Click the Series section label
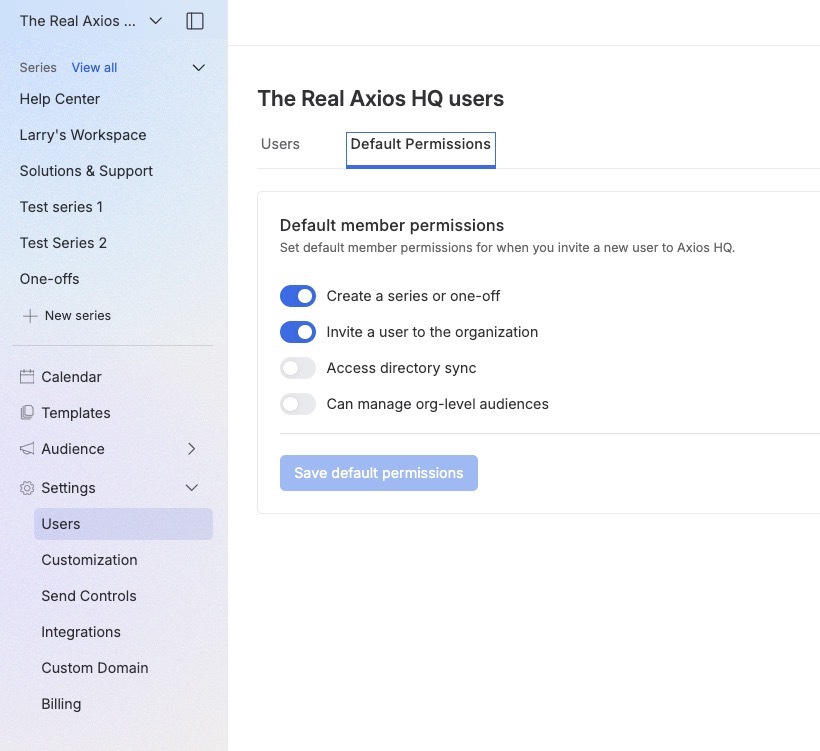820x751 pixels. click(x=38, y=67)
